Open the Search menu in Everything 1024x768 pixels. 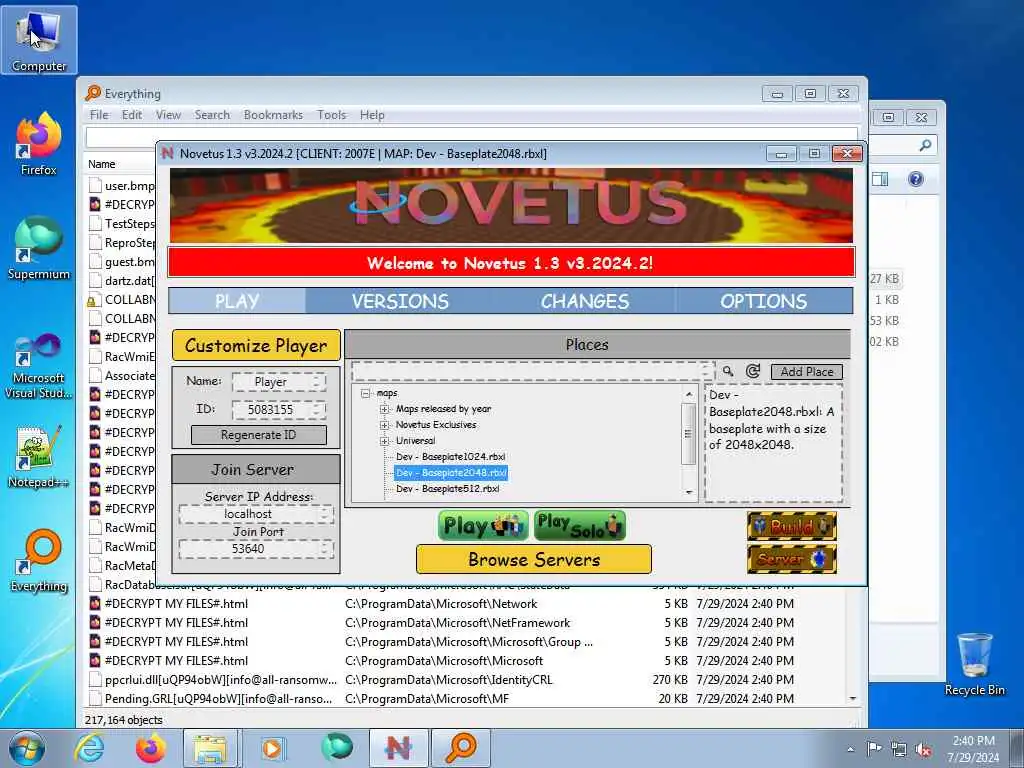coord(212,115)
